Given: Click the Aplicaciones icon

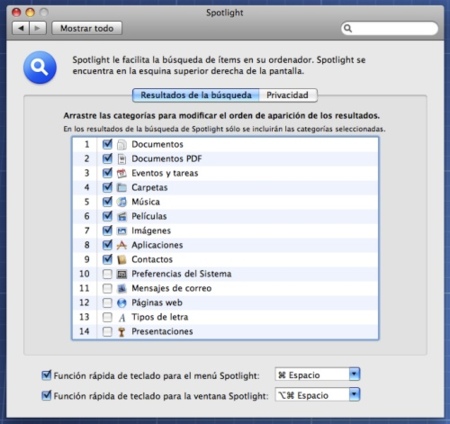Looking at the screenshot, I should tap(122, 245).
